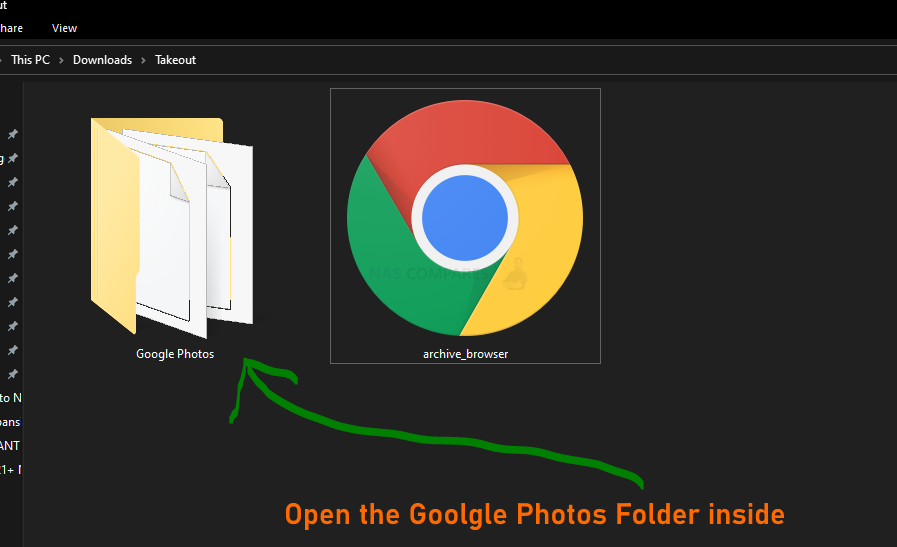Open the Google Photos folder icon

(x=172, y=228)
